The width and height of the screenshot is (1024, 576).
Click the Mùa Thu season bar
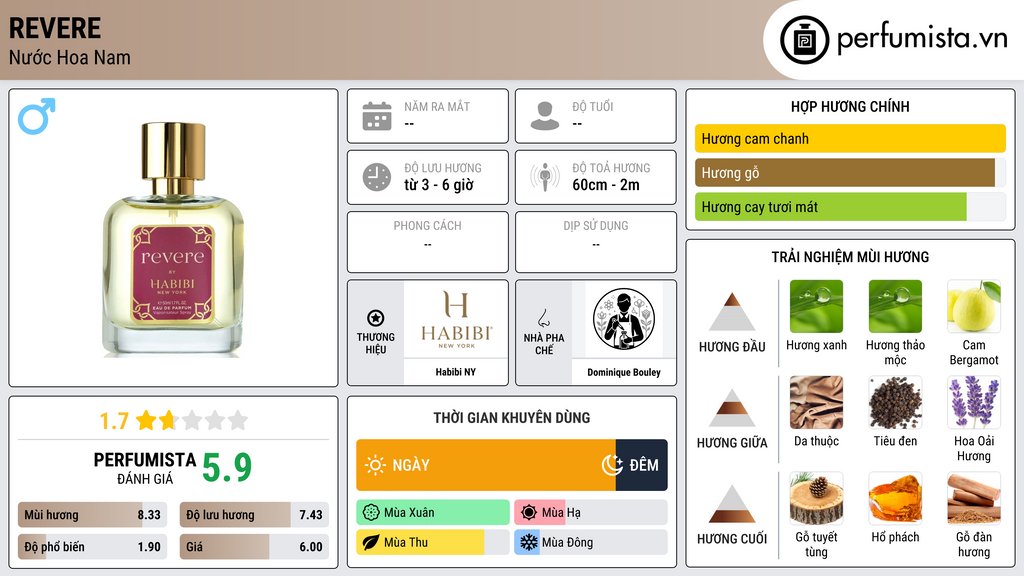[433, 542]
